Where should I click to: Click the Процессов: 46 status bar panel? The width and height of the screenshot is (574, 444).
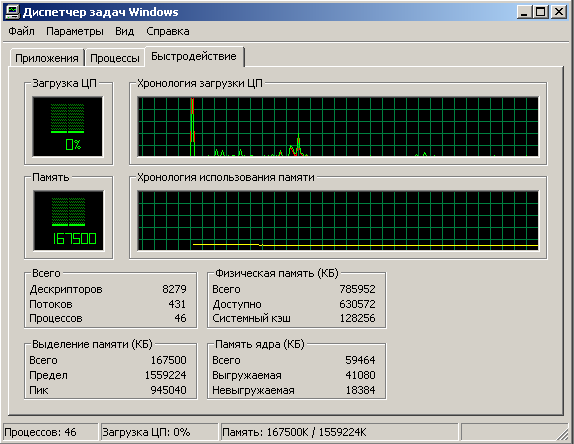coord(51,432)
